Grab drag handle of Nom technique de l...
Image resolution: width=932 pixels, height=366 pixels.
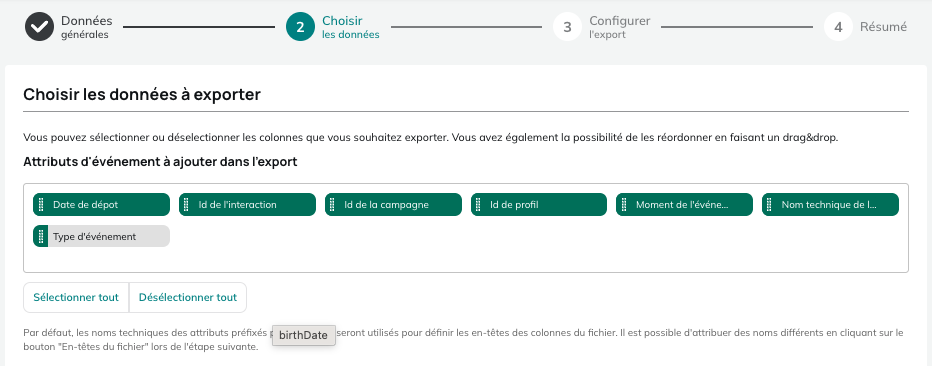click(x=770, y=204)
